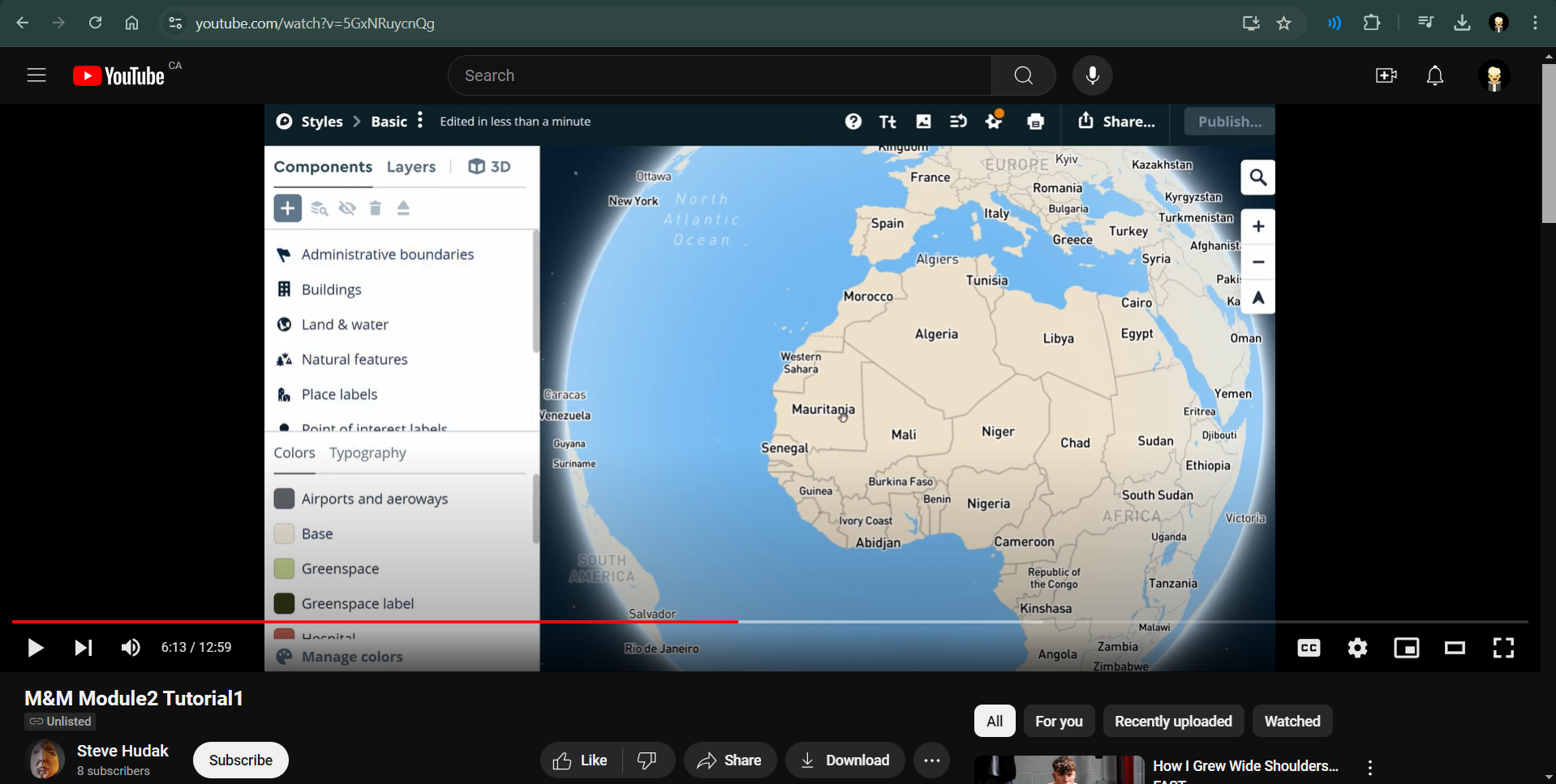Toggle closed captions on the video
1556x784 pixels.
(x=1309, y=648)
